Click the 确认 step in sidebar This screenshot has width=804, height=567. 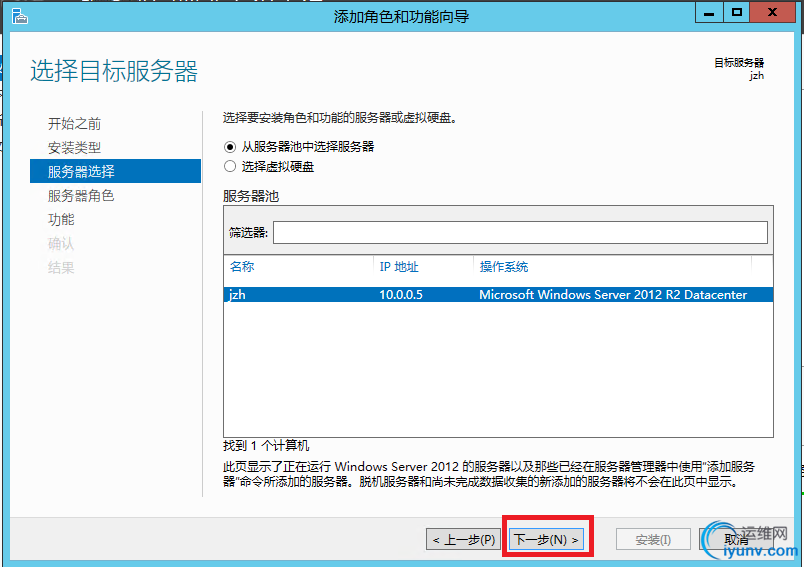pyautogui.click(x=61, y=244)
